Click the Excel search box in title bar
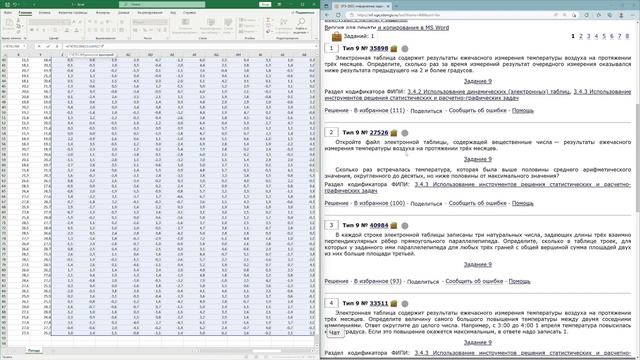640x360 pixels. click(162, 4)
